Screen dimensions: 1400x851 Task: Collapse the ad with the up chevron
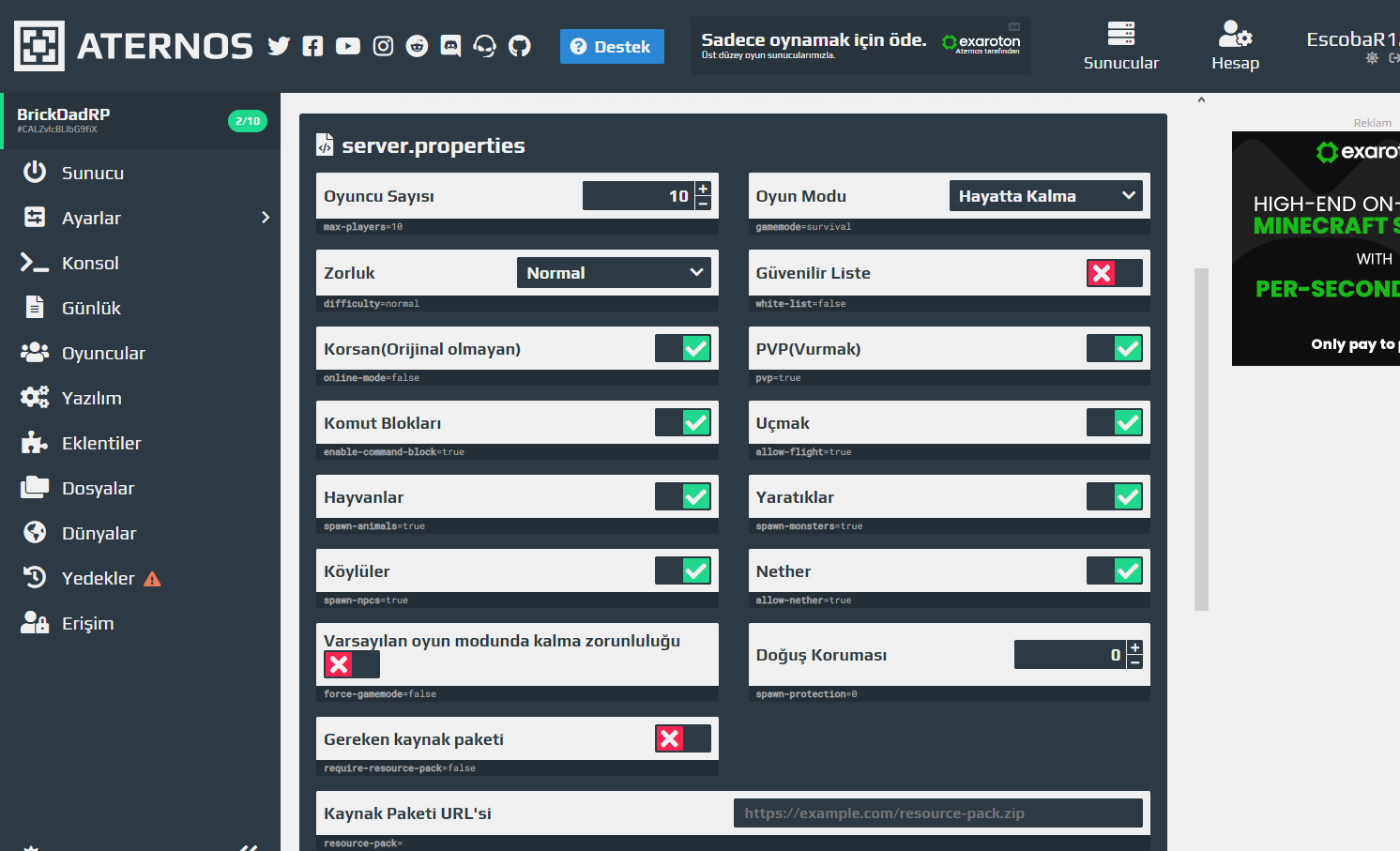1201,99
